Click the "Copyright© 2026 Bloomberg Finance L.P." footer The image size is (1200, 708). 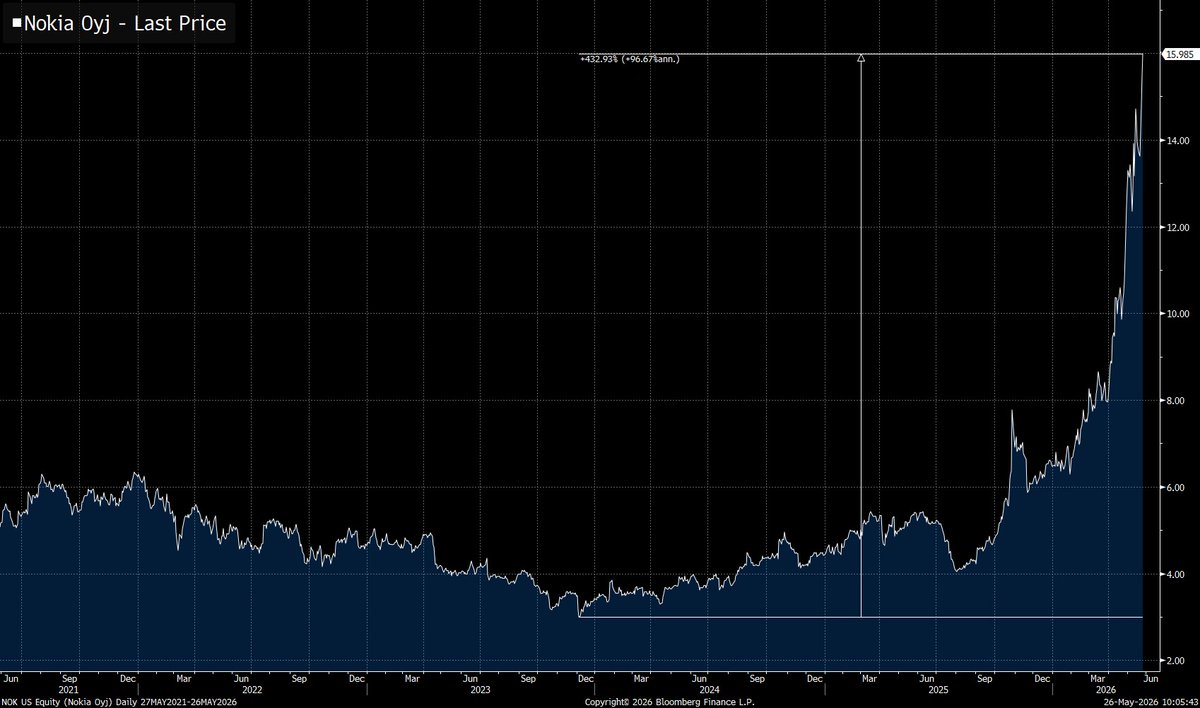(x=671, y=701)
